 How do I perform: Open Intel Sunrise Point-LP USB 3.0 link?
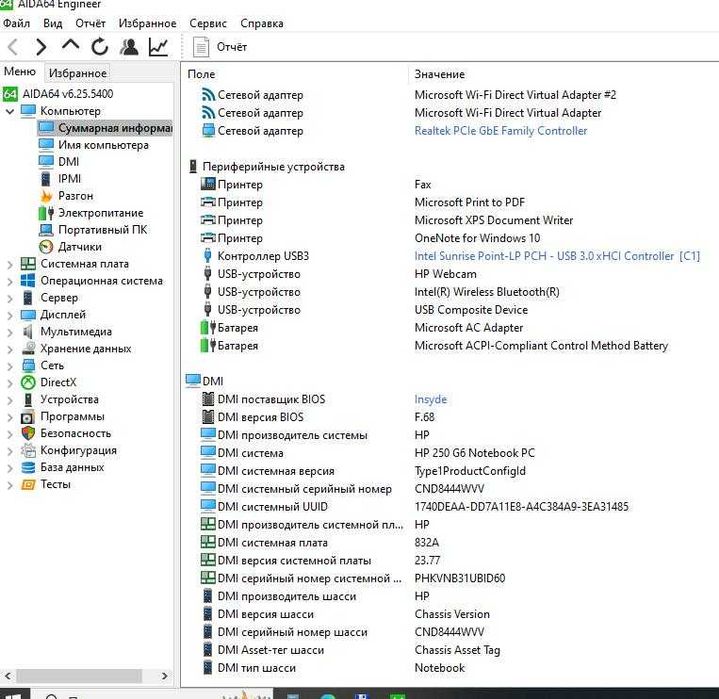557,256
